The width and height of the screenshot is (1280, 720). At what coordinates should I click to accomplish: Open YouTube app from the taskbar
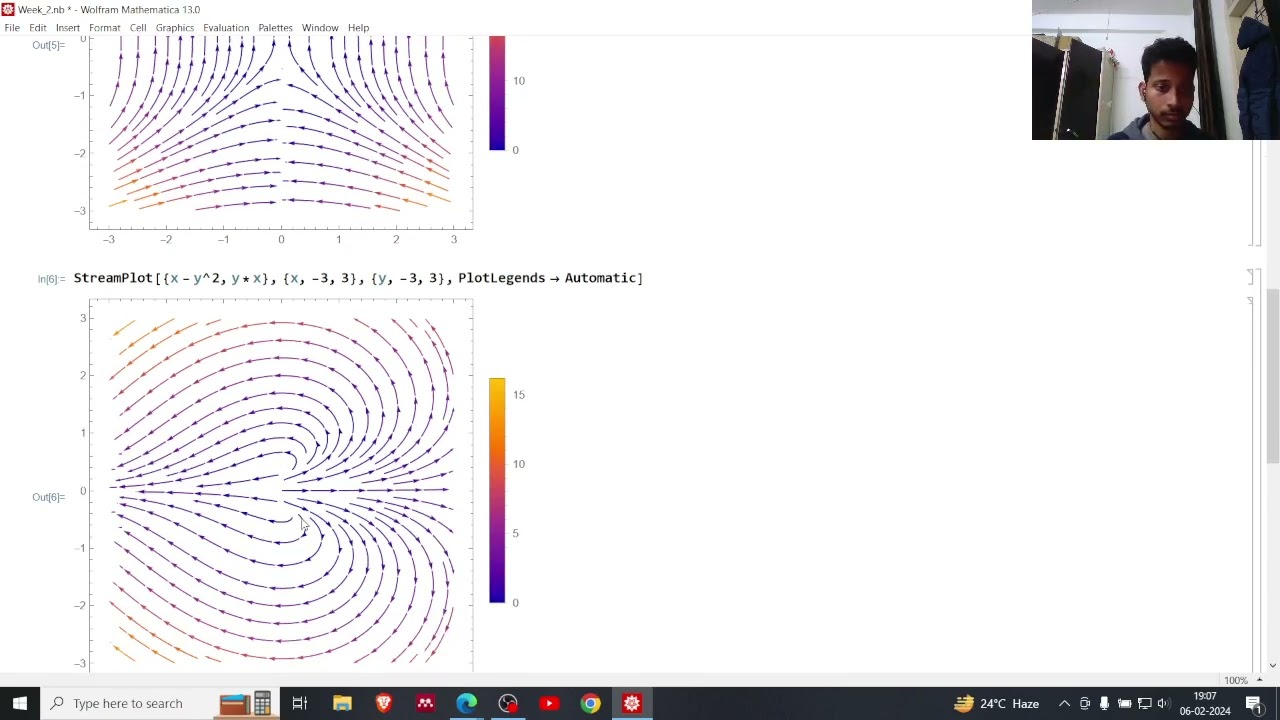coord(549,703)
